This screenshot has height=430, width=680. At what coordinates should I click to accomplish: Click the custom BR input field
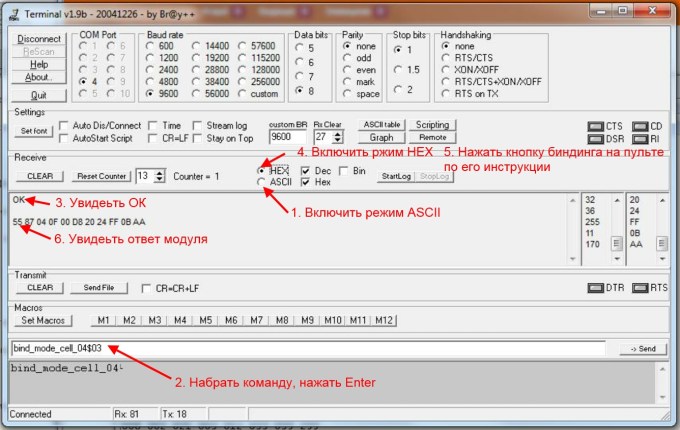coord(286,137)
